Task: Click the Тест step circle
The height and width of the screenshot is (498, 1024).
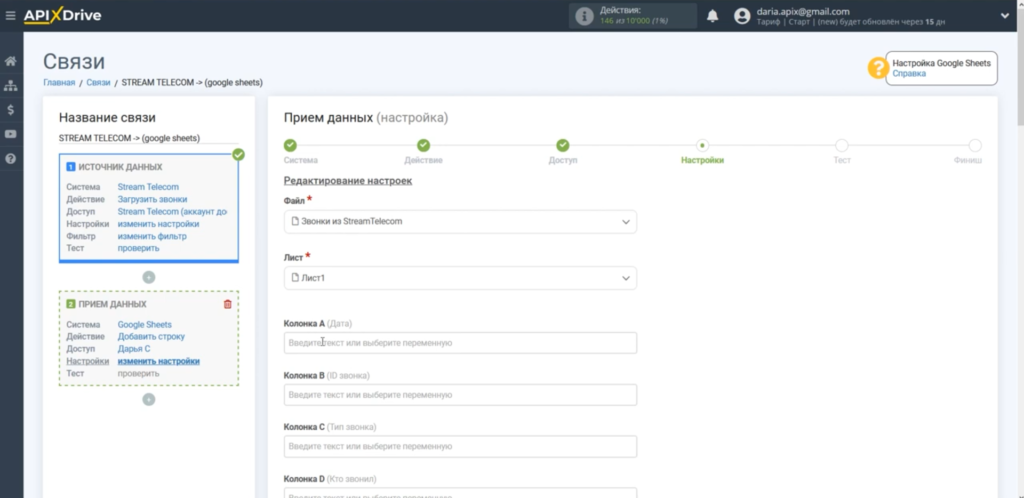Action: pyautogui.click(x=842, y=146)
